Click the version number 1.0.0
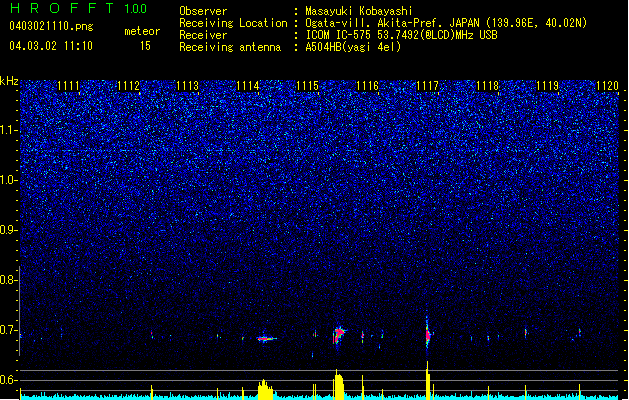The width and height of the screenshot is (629, 400). (x=136, y=9)
